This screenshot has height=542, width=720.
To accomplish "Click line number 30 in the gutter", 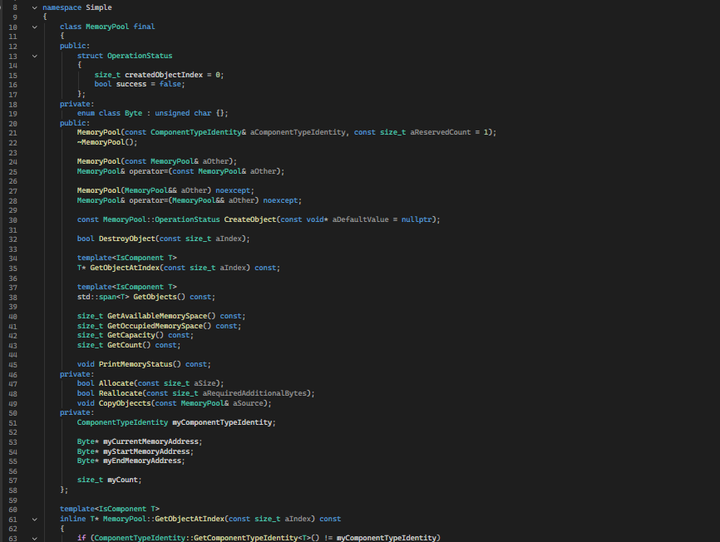I will coord(14,219).
